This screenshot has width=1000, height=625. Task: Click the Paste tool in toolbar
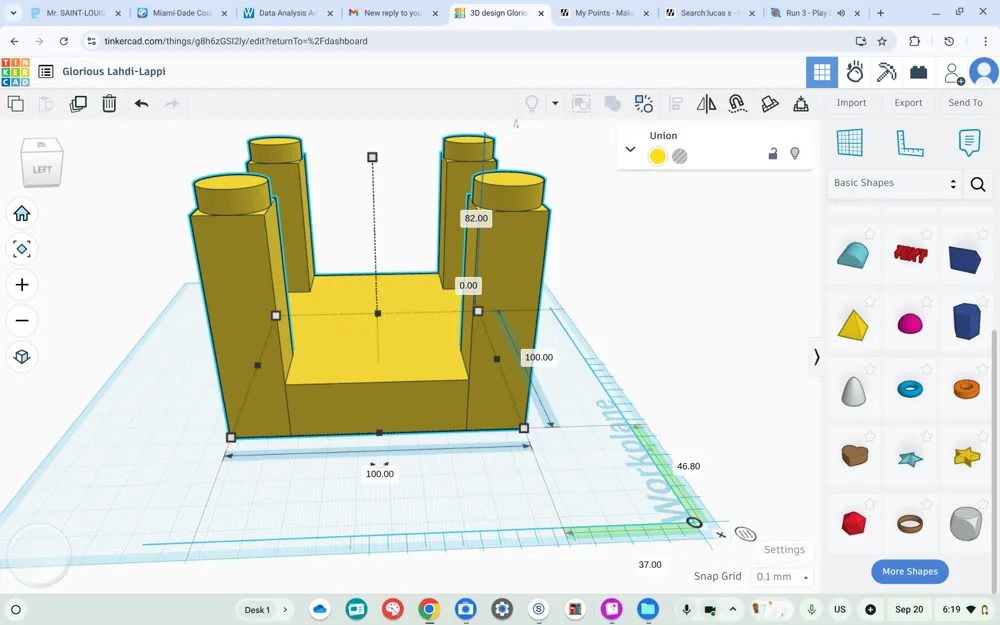46,103
